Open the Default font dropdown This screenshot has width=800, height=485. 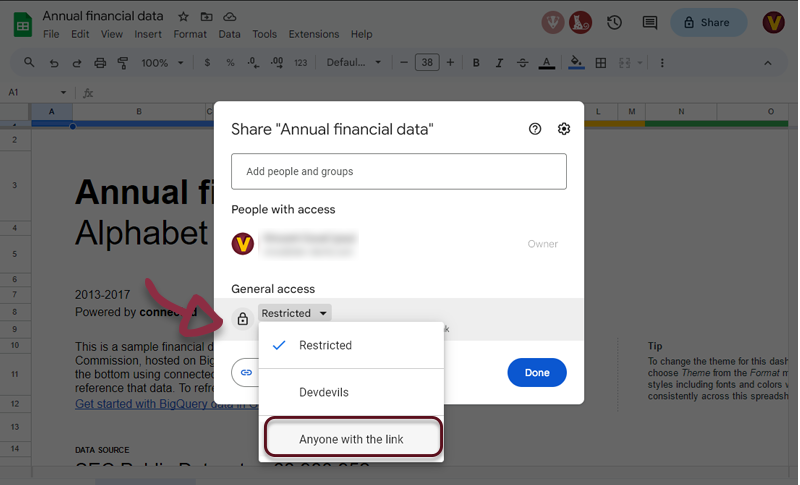[352, 63]
